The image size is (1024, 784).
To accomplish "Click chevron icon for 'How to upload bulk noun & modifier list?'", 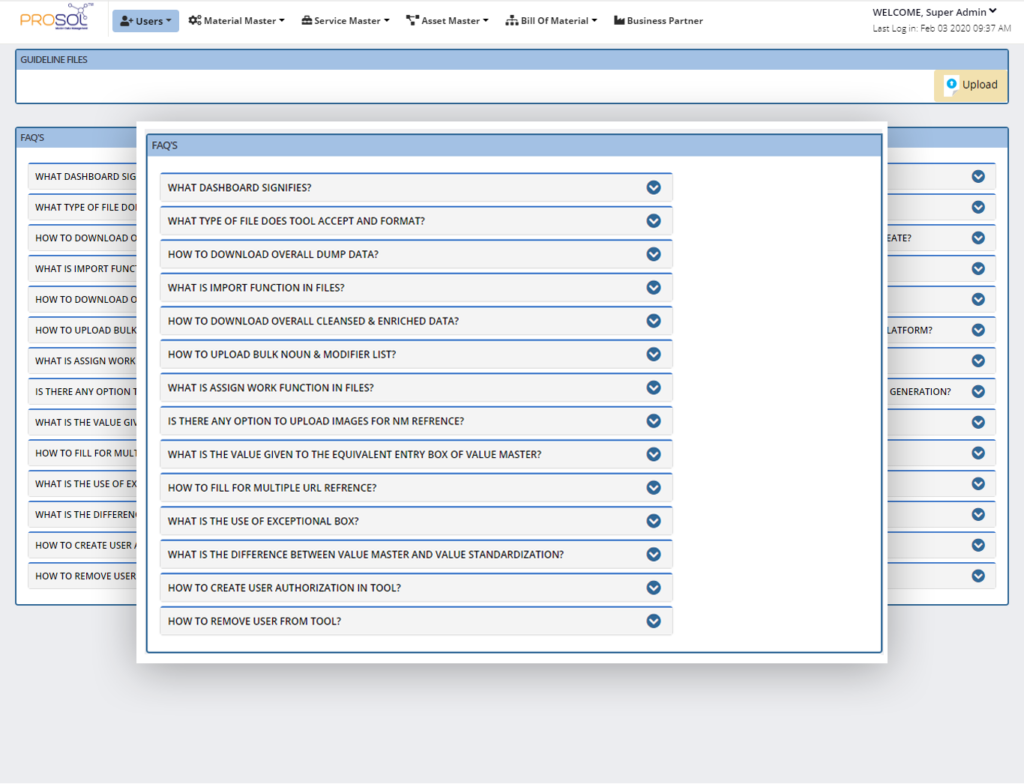I will (653, 354).
